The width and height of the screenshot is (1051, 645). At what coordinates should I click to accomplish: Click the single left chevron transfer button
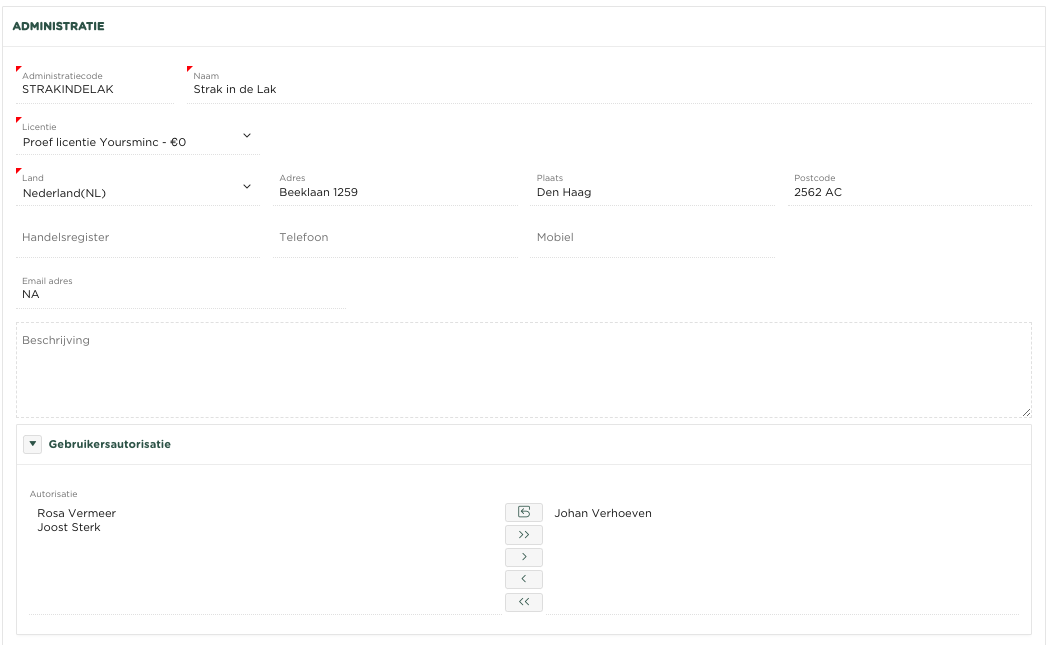coord(523,580)
